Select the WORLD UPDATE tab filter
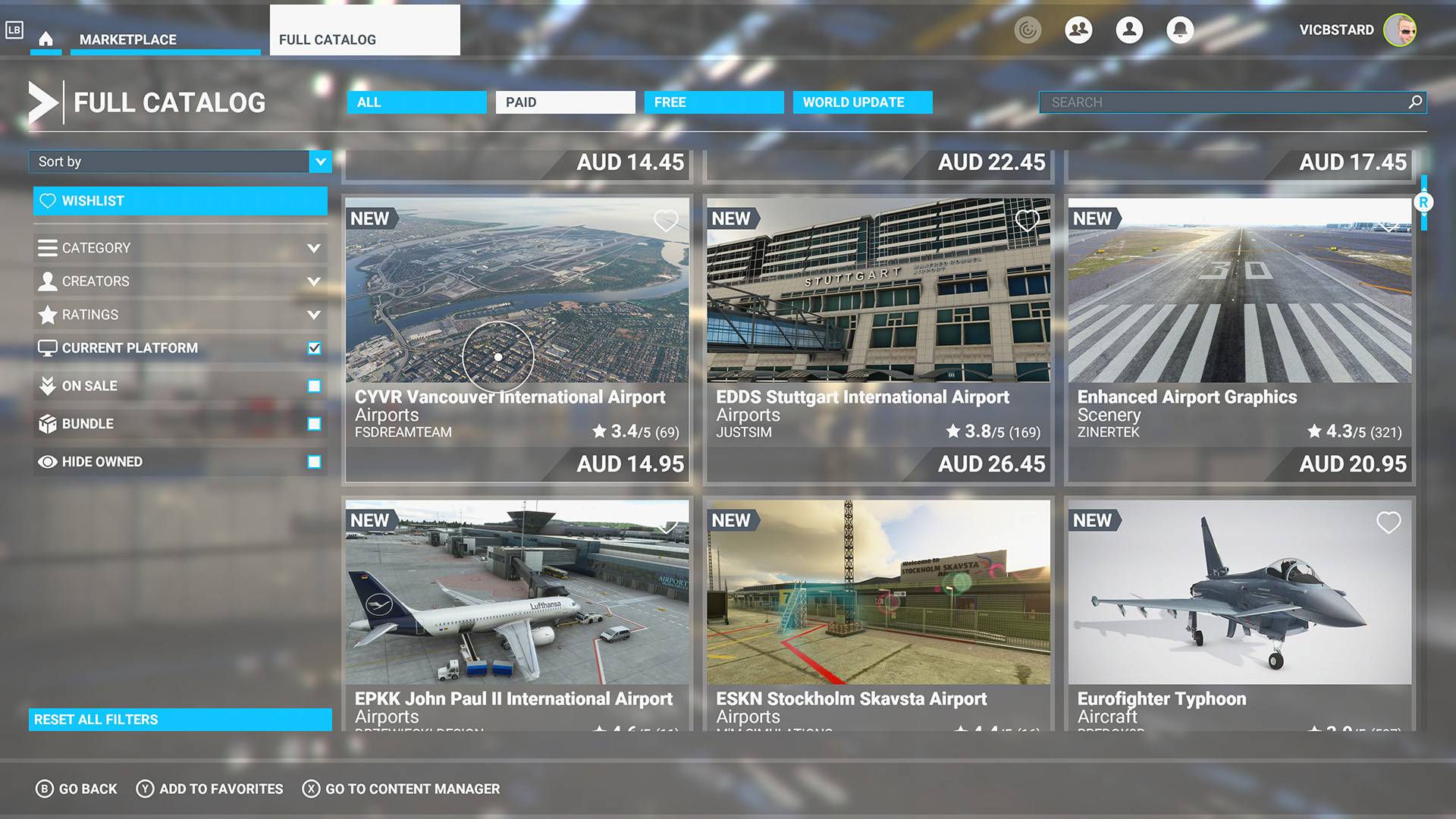The width and height of the screenshot is (1456, 819). [x=854, y=102]
